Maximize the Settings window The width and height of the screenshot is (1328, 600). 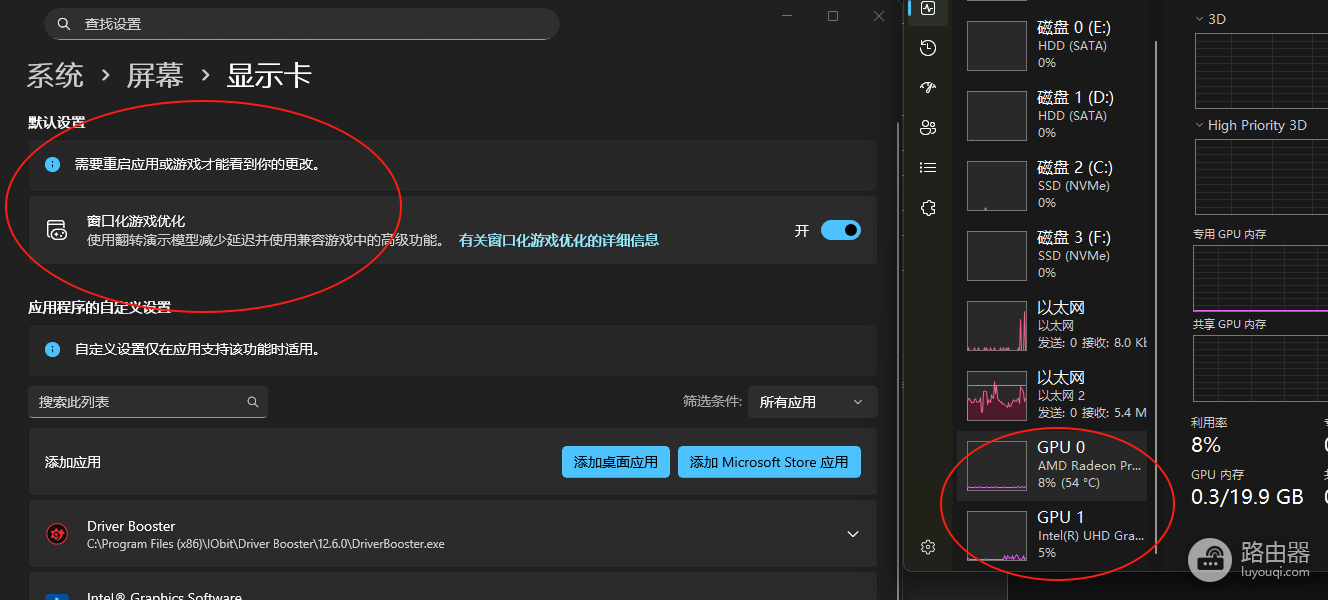(833, 16)
